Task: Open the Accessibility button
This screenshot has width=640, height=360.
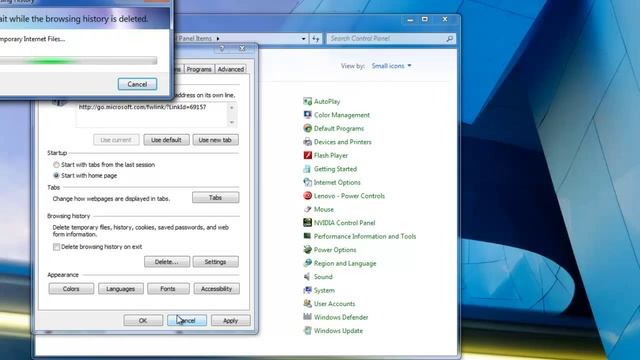Action: pos(216,289)
